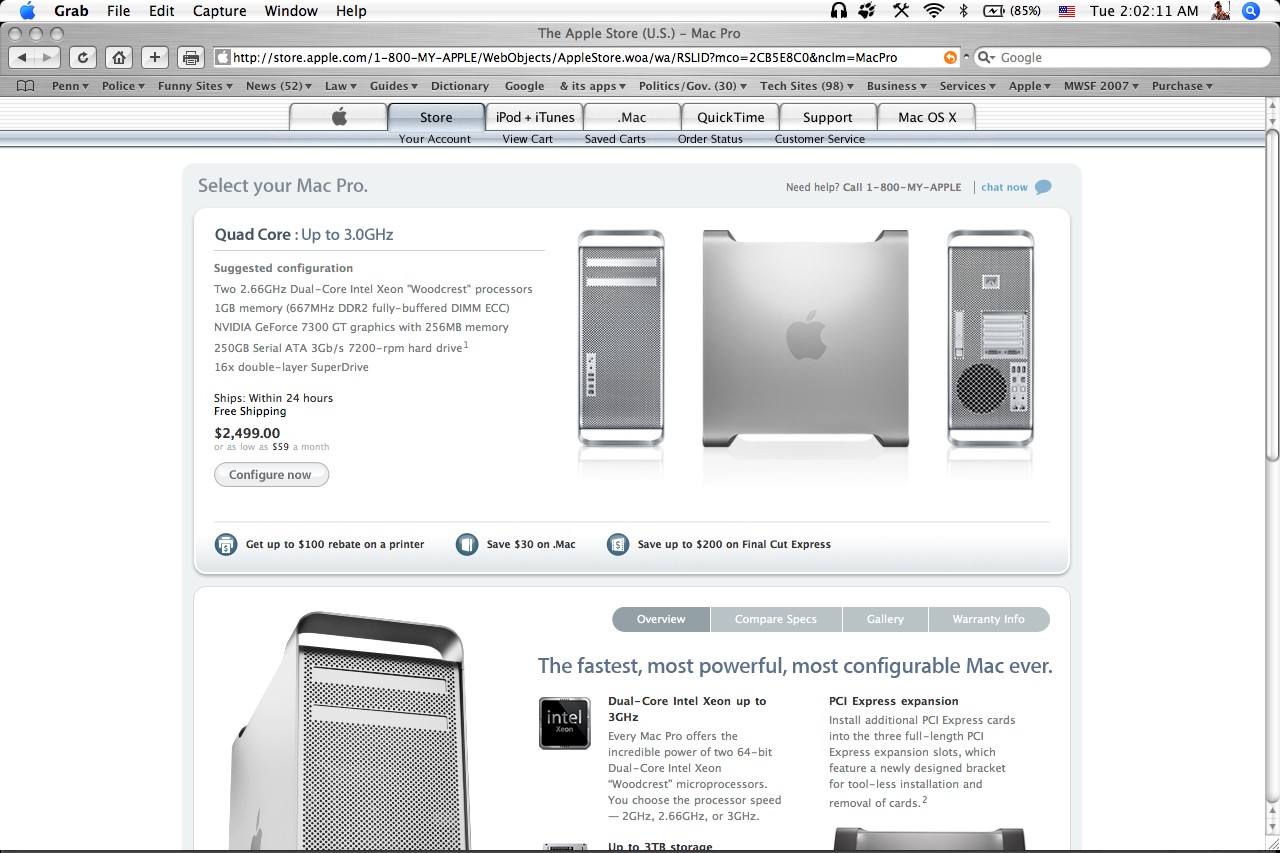Open the View Cart link
1280x853 pixels.
click(x=528, y=139)
